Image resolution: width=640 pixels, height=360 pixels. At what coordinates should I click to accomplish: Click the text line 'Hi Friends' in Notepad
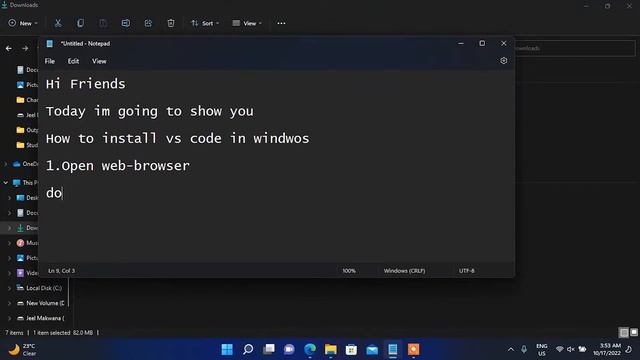(x=86, y=84)
